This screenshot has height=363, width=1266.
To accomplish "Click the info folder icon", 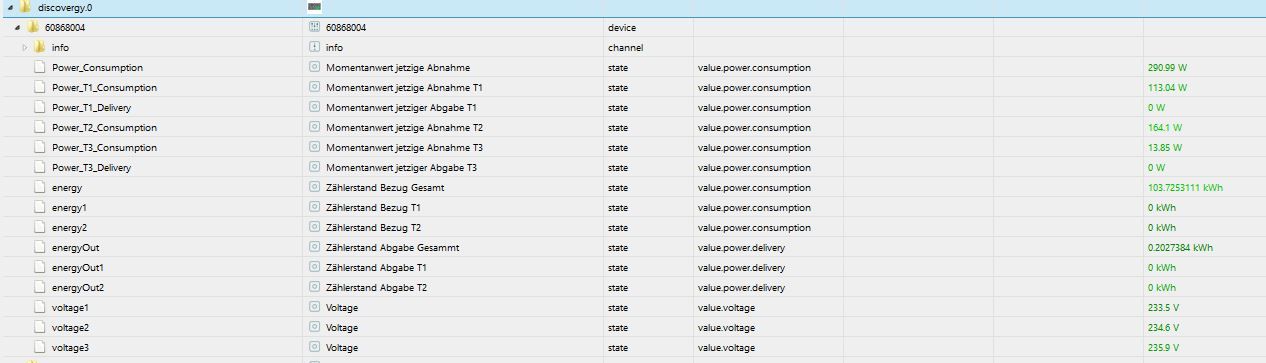I will (x=39, y=47).
